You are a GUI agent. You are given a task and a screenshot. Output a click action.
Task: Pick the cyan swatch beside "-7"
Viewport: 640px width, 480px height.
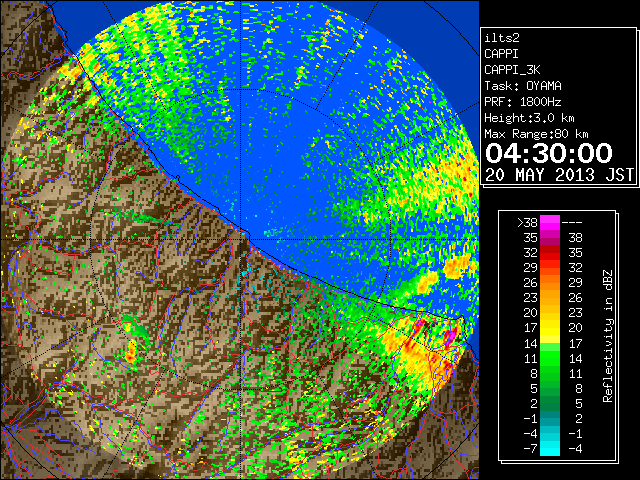coord(550,449)
